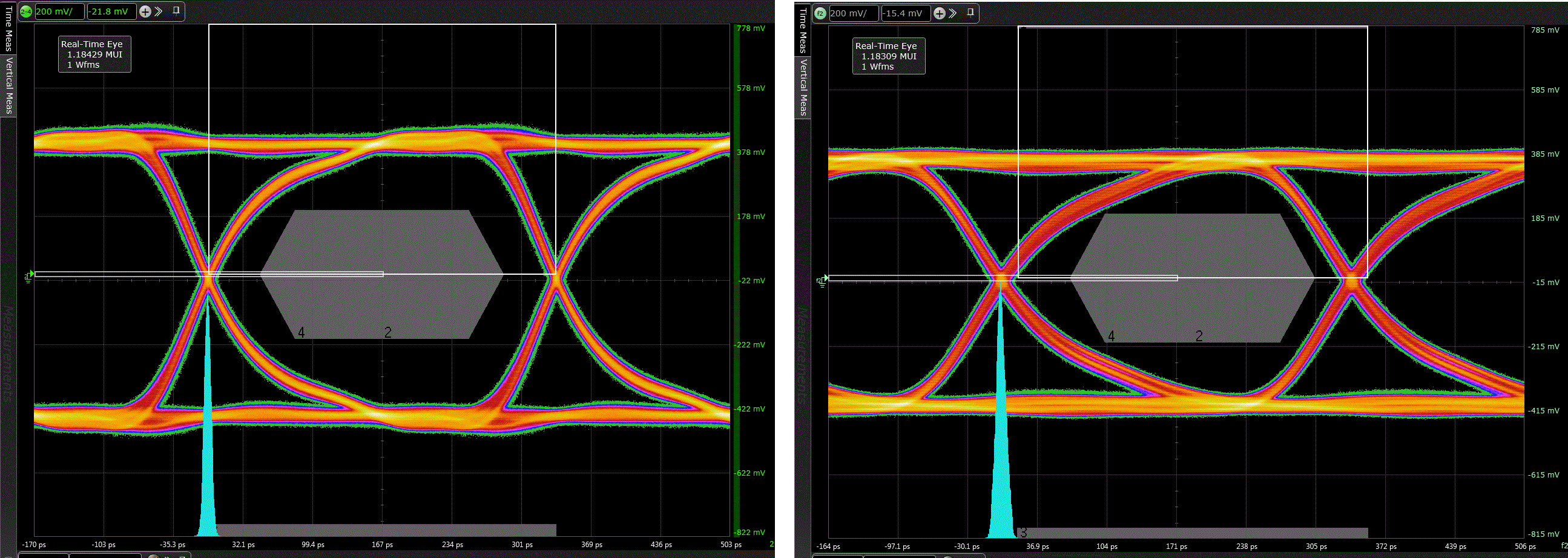Edit the -21.8 mV offset field
Image resolution: width=1568 pixels, height=558 pixels.
110,11
